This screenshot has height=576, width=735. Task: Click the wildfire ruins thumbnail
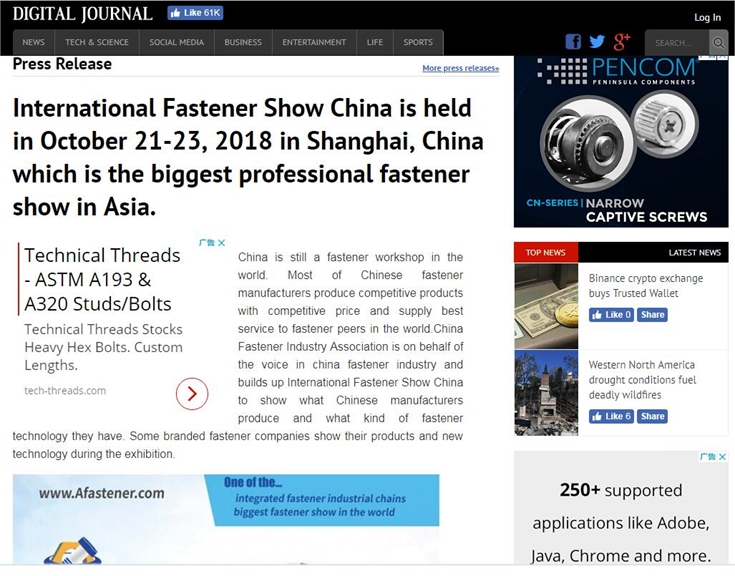point(546,393)
